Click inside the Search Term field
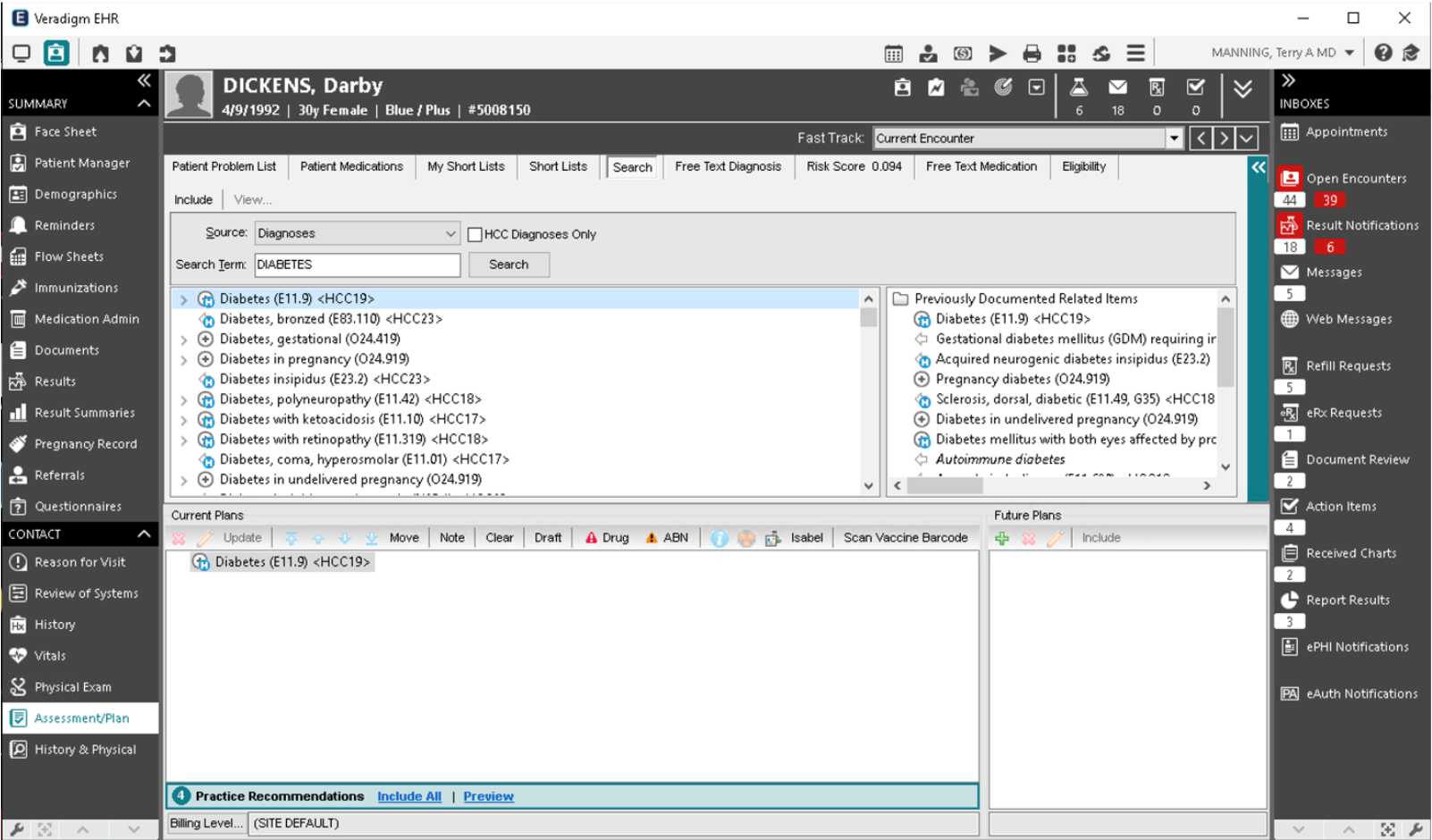1432x840 pixels. click(356, 265)
